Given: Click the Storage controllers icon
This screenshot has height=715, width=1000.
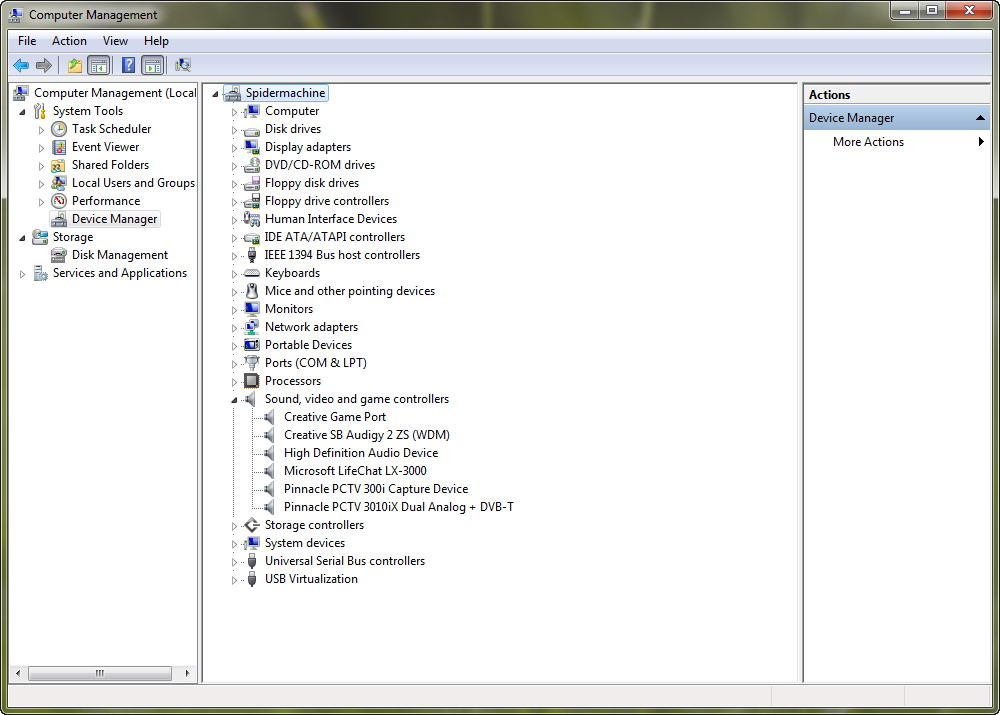Looking at the screenshot, I should pos(252,525).
